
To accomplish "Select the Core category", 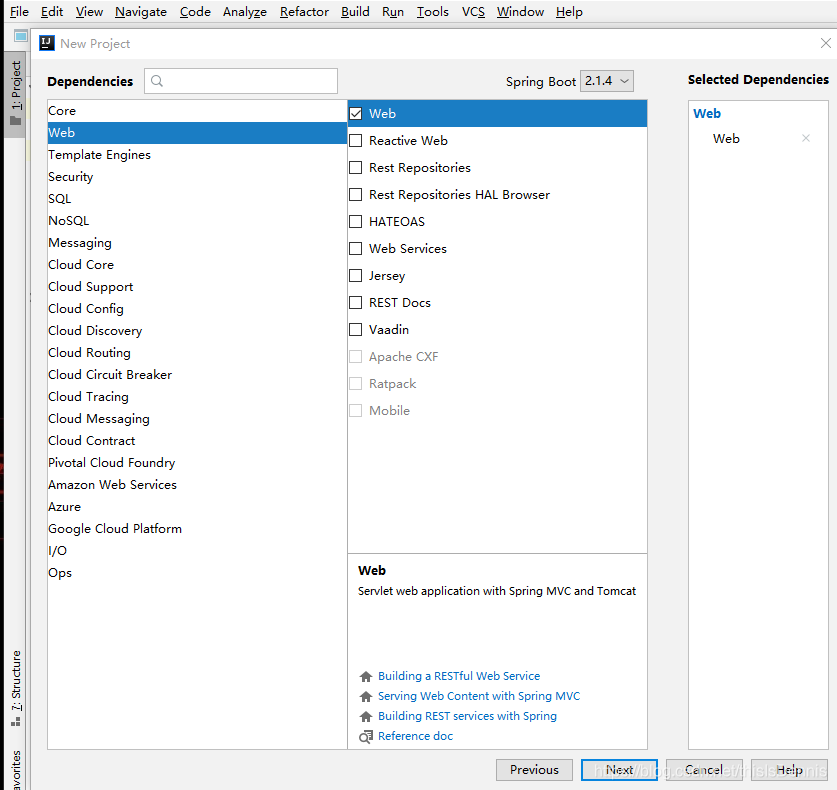I will 197,111.
